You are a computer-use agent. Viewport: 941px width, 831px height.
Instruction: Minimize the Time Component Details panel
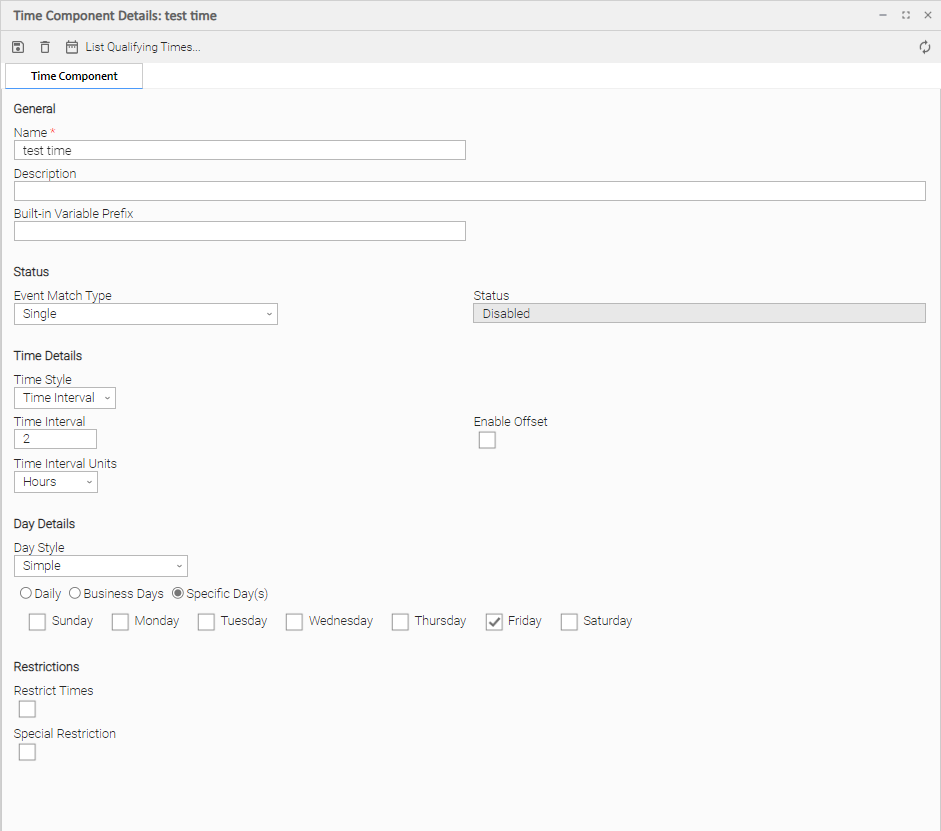pos(883,16)
